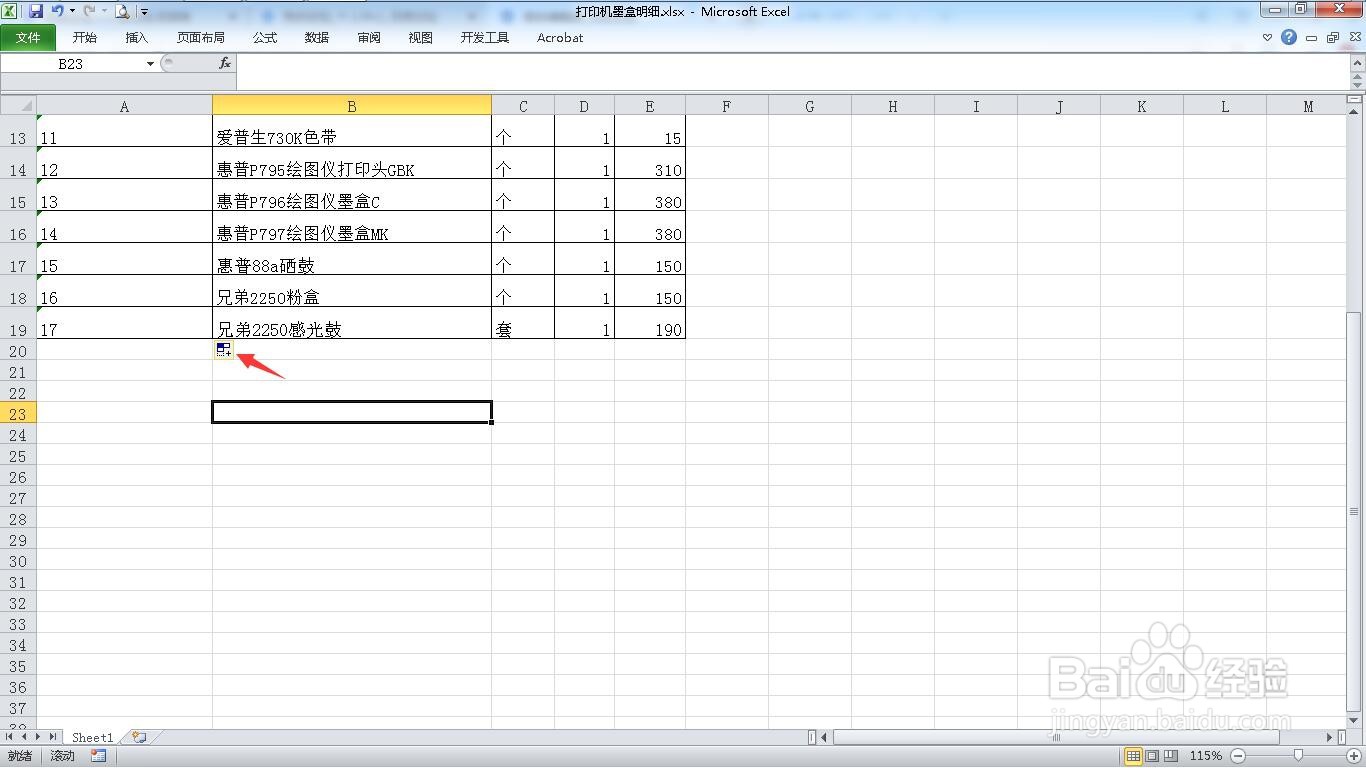Screen dimensions: 1366x768
Task: Select the 套 unit cell in row 19
Action: click(523, 323)
